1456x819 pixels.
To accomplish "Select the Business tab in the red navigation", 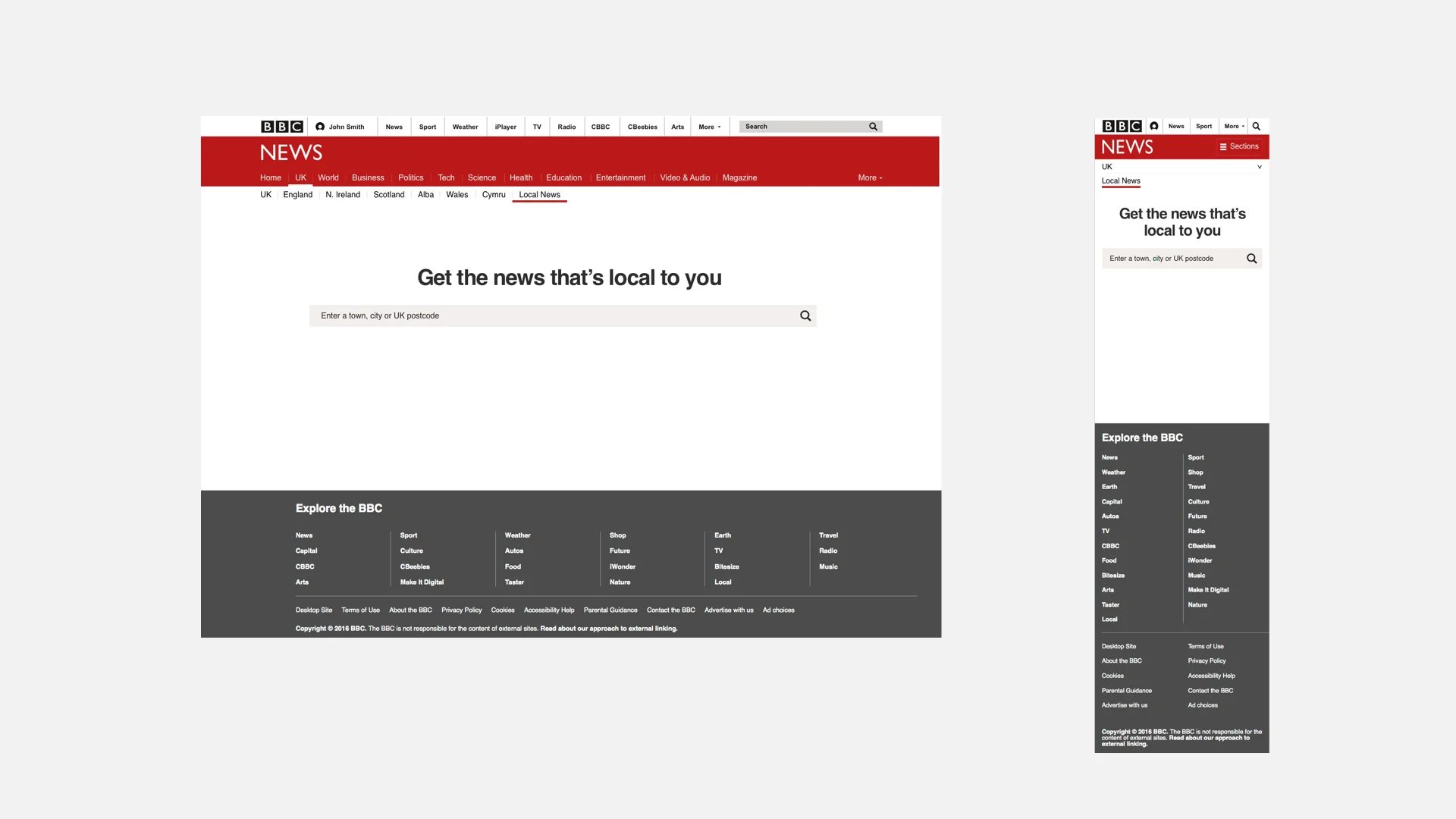I will click(x=368, y=177).
